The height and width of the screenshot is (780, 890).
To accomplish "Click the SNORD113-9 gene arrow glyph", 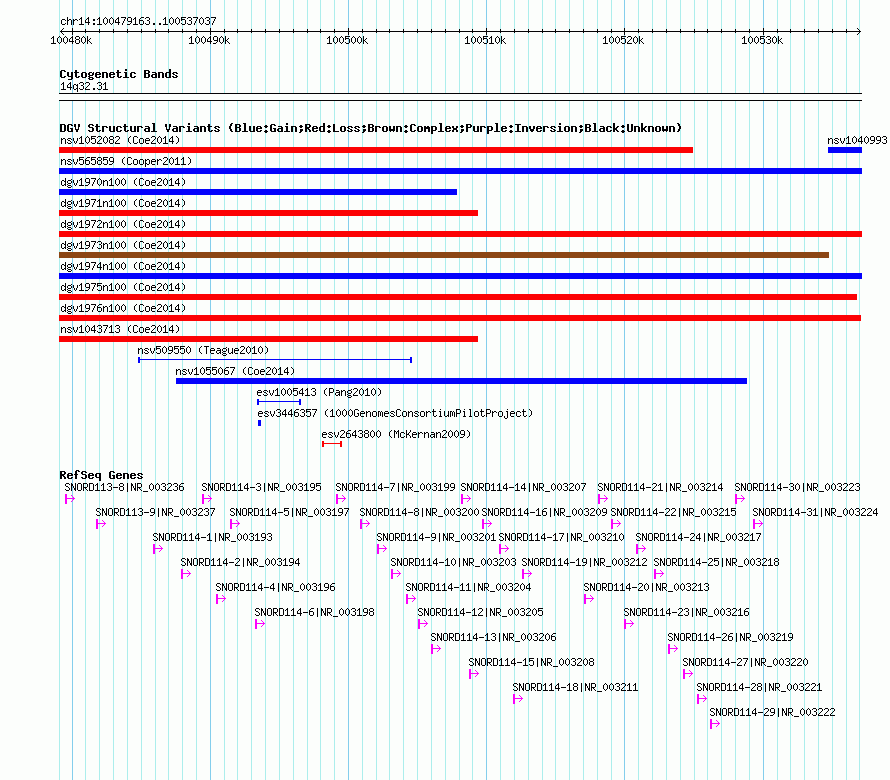I will (x=101, y=524).
